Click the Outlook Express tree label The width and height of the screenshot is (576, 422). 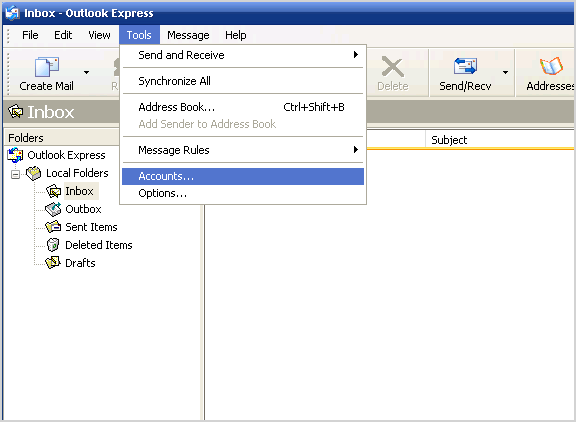[66, 155]
